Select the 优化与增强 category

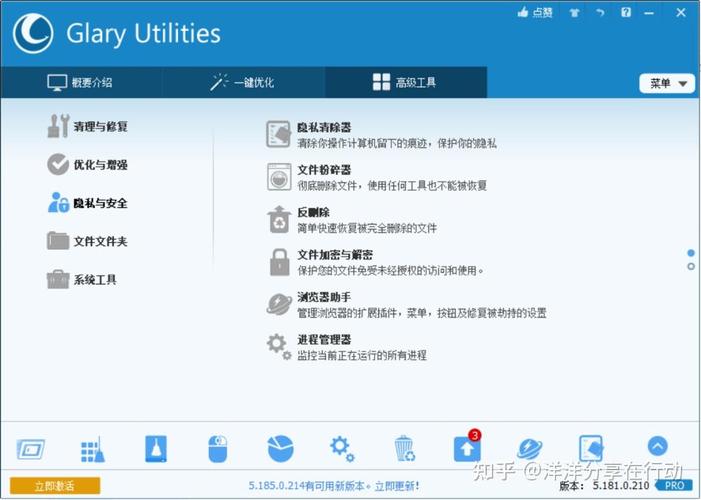[x=88, y=165]
